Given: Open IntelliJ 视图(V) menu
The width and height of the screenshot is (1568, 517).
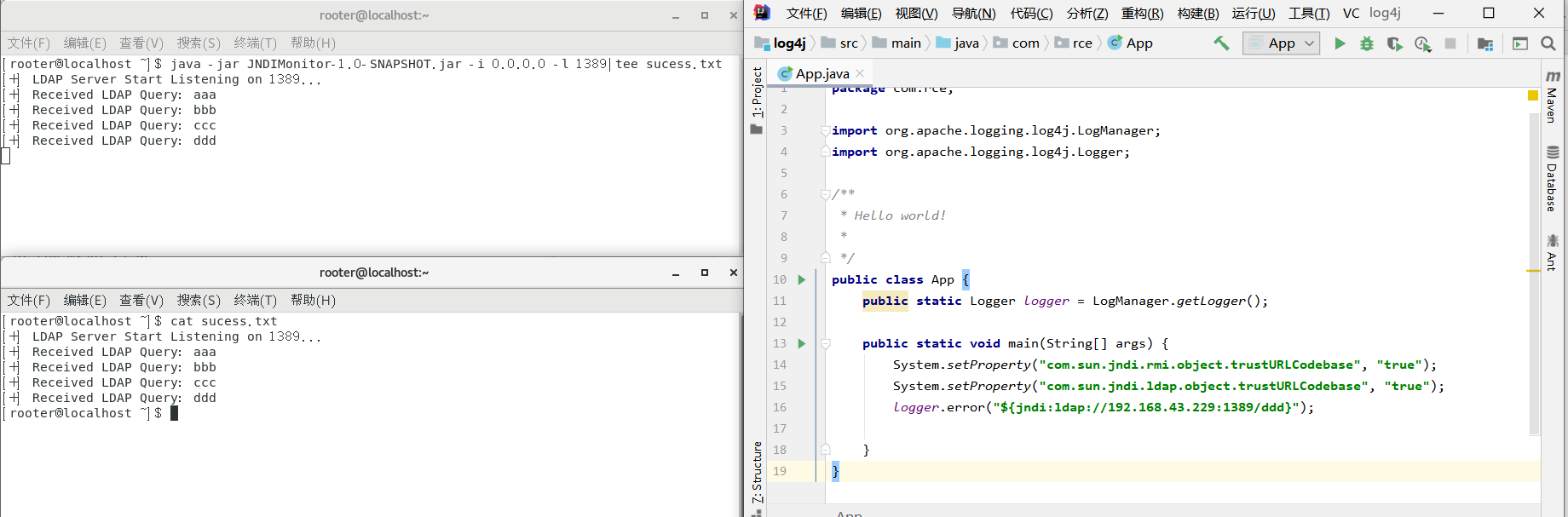Looking at the screenshot, I should 916,13.
